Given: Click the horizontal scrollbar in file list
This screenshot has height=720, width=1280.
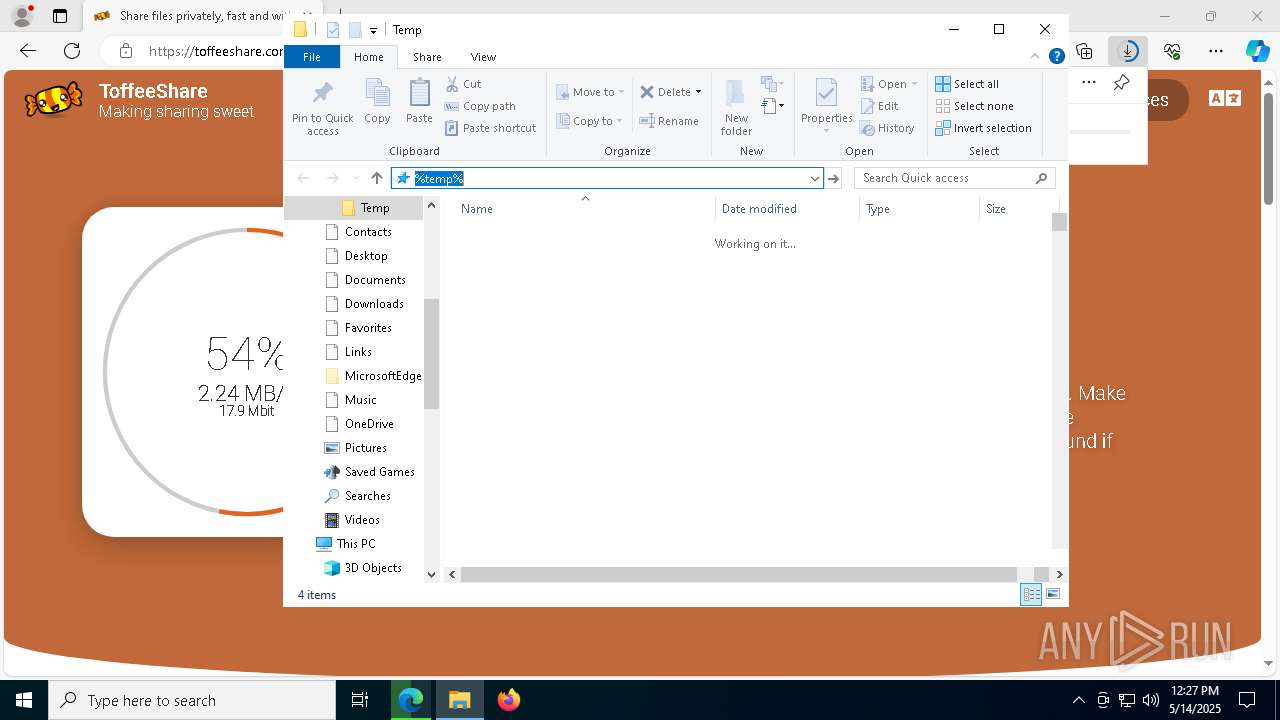Looking at the screenshot, I should [738, 574].
